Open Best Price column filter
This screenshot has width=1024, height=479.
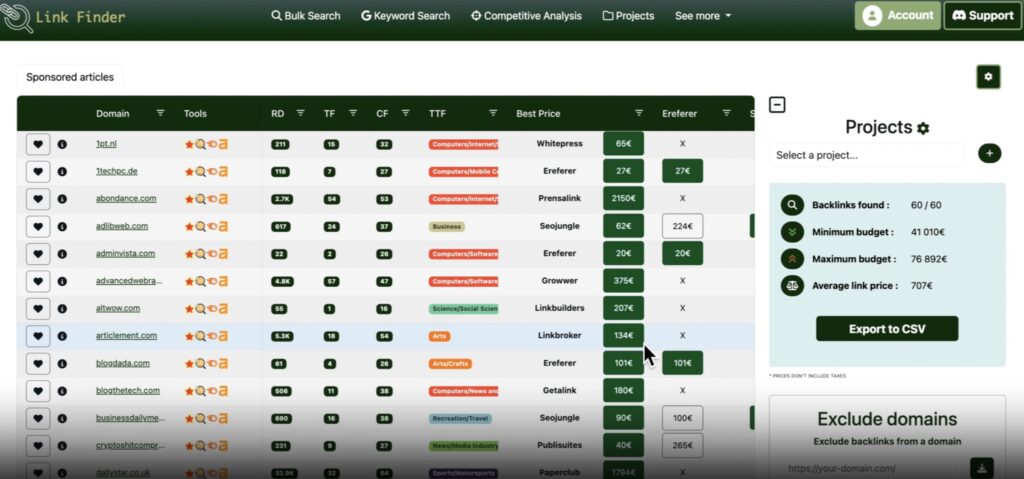(639, 113)
